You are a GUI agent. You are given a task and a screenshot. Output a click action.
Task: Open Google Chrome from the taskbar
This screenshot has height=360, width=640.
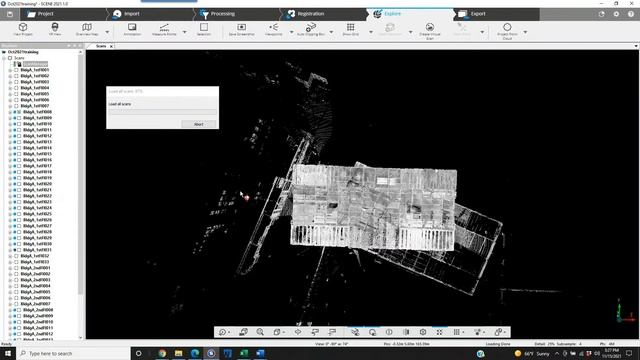click(162, 353)
